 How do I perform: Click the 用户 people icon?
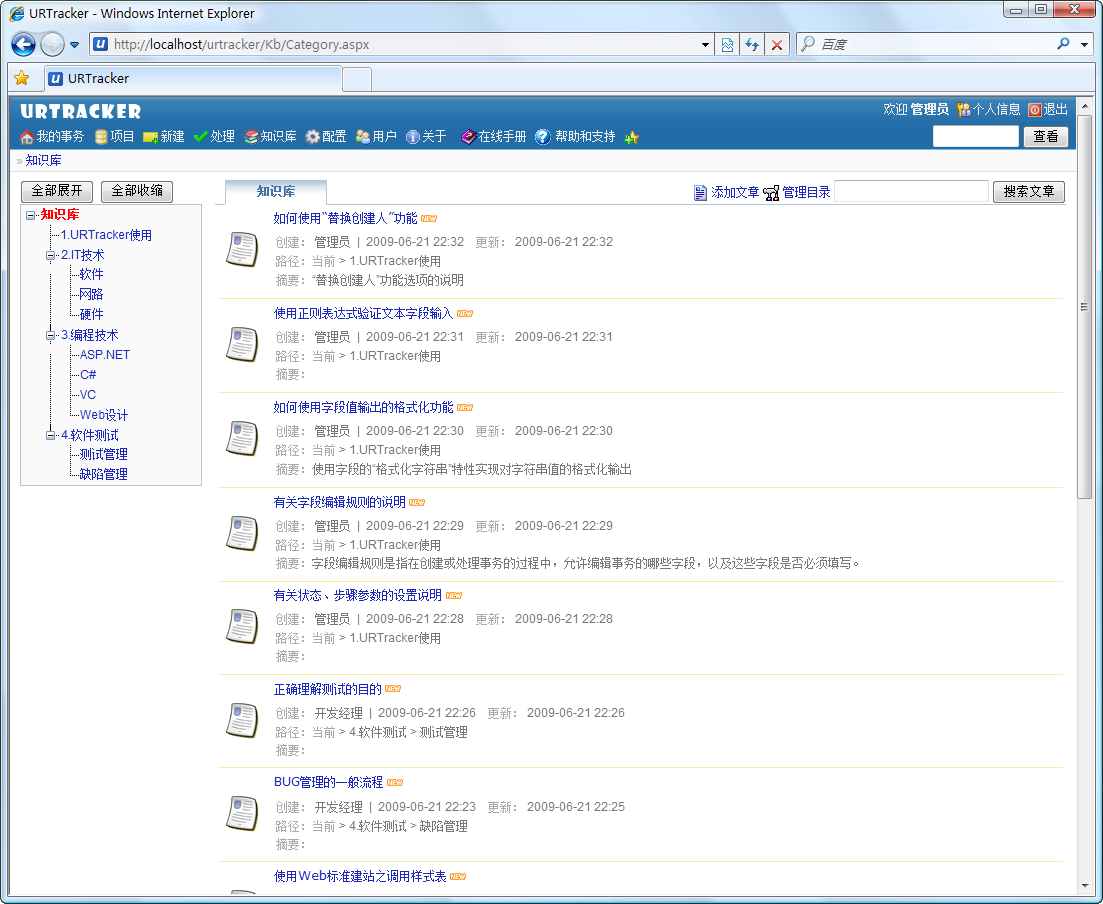click(363, 136)
